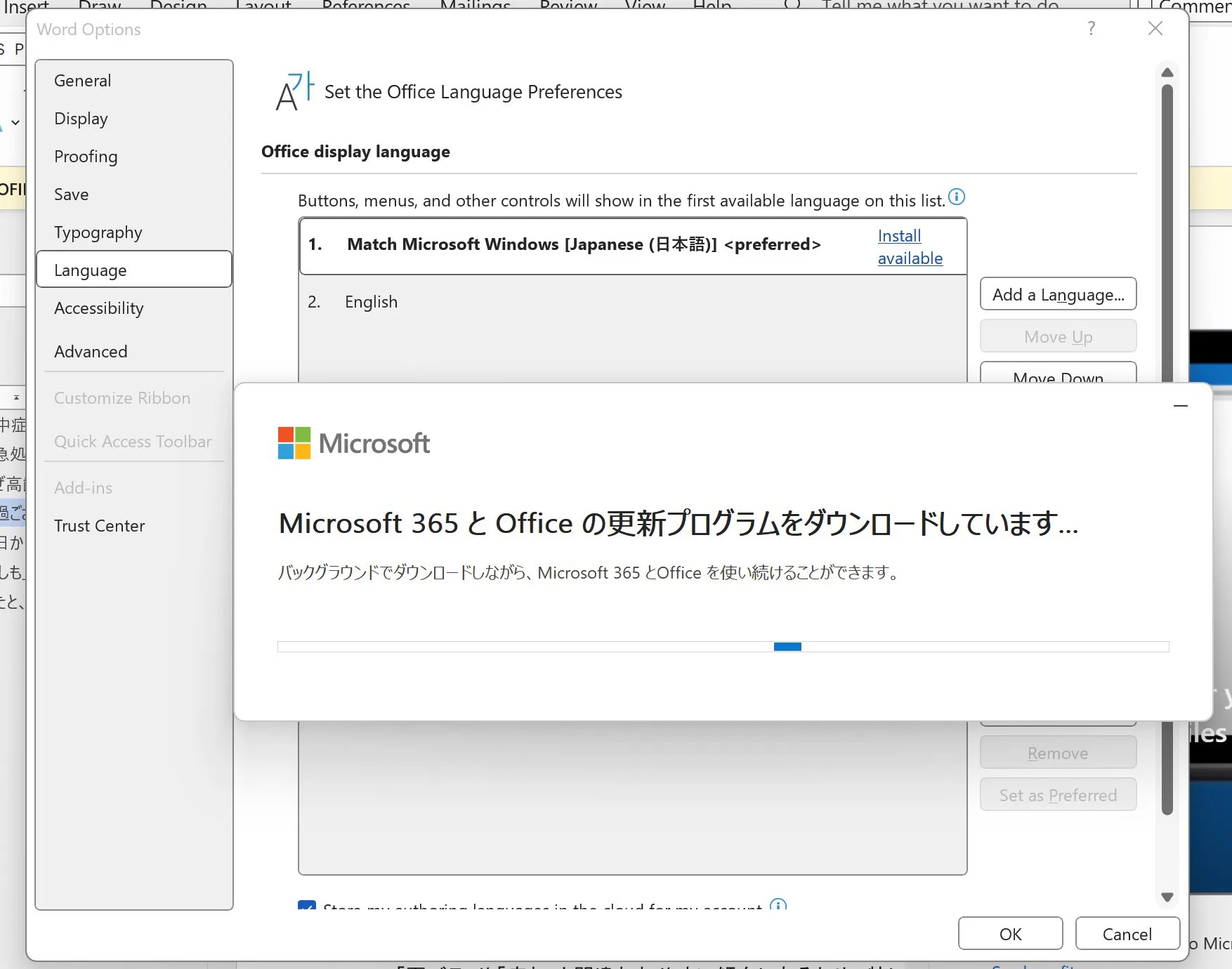This screenshot has height=969, width=1232.
Task: Click the Move Up button
Action: pyautogui.click(x=1058, y=336)
